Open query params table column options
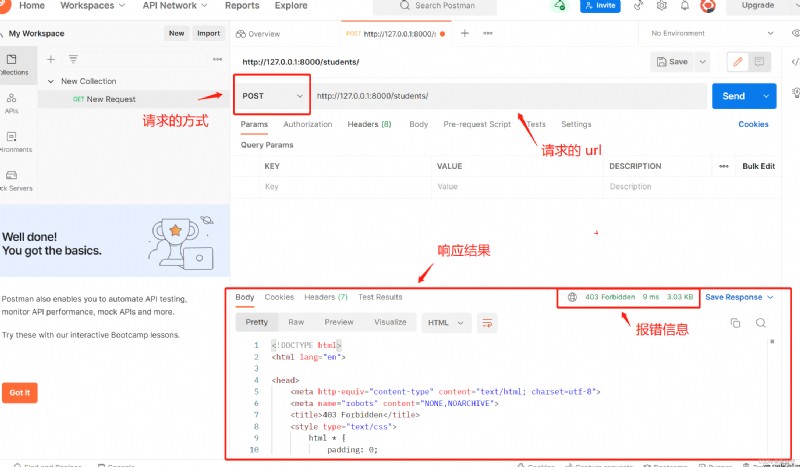The width and height of the screenshot is (800, 467). (x=723, y=166)
